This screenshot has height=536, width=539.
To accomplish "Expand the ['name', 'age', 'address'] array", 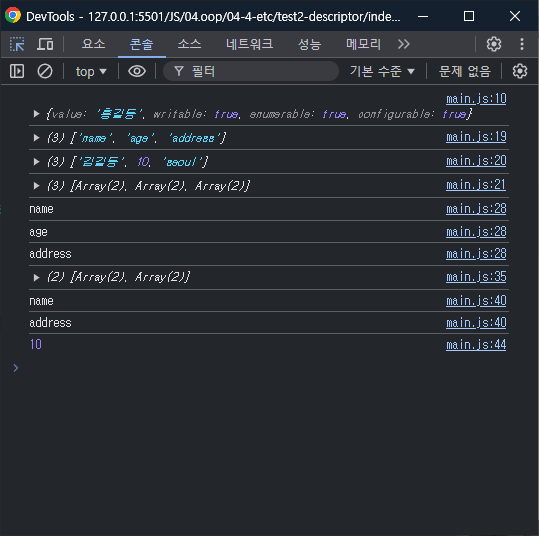I will point(36,138).
